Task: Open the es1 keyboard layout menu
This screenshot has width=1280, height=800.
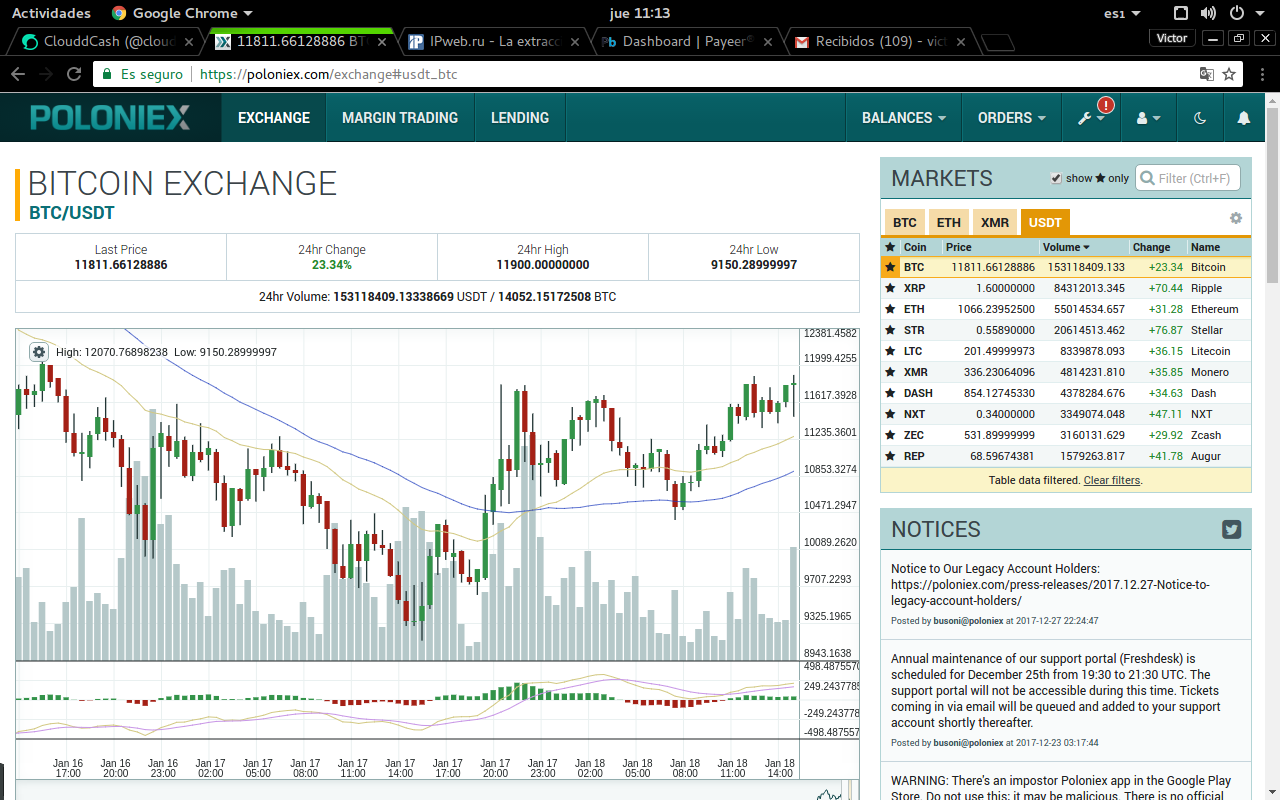Action: pyautogui.click(x=1122, y=14)
